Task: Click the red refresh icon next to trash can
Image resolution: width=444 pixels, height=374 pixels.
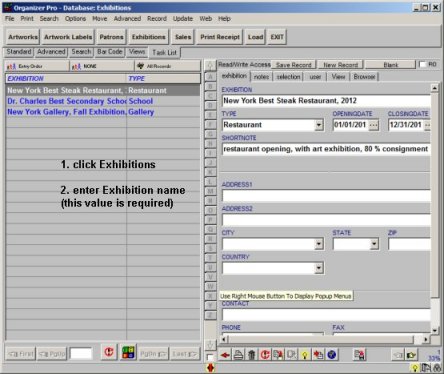Action: [x=265, y=355]
